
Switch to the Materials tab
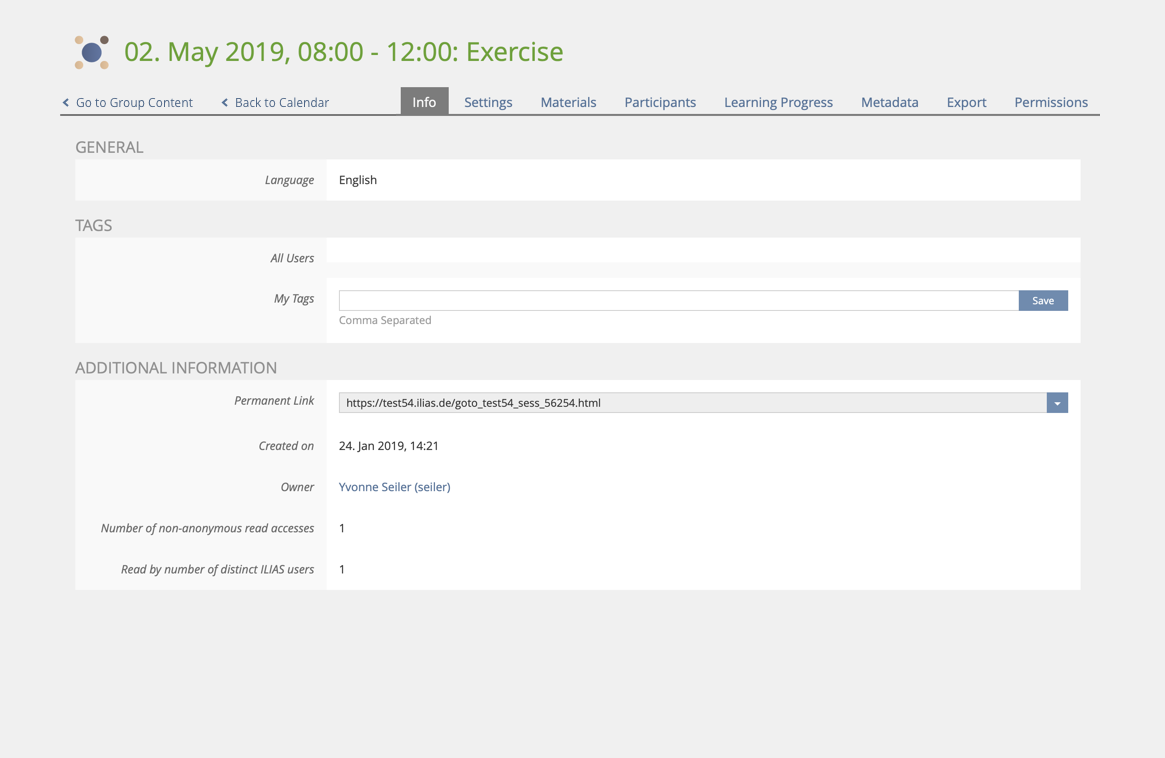point(568,102)
